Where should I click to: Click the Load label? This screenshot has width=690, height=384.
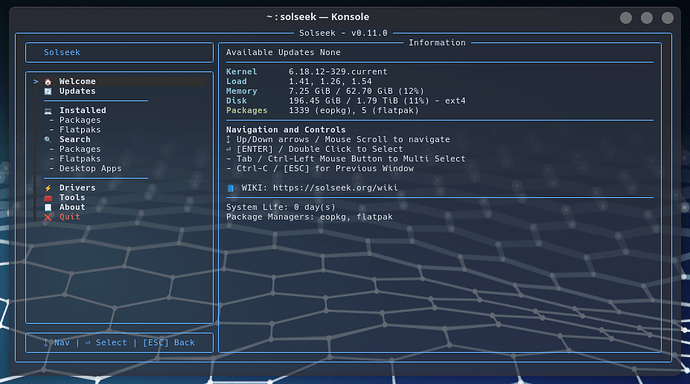pyautogui.click(x=236, y=81)
